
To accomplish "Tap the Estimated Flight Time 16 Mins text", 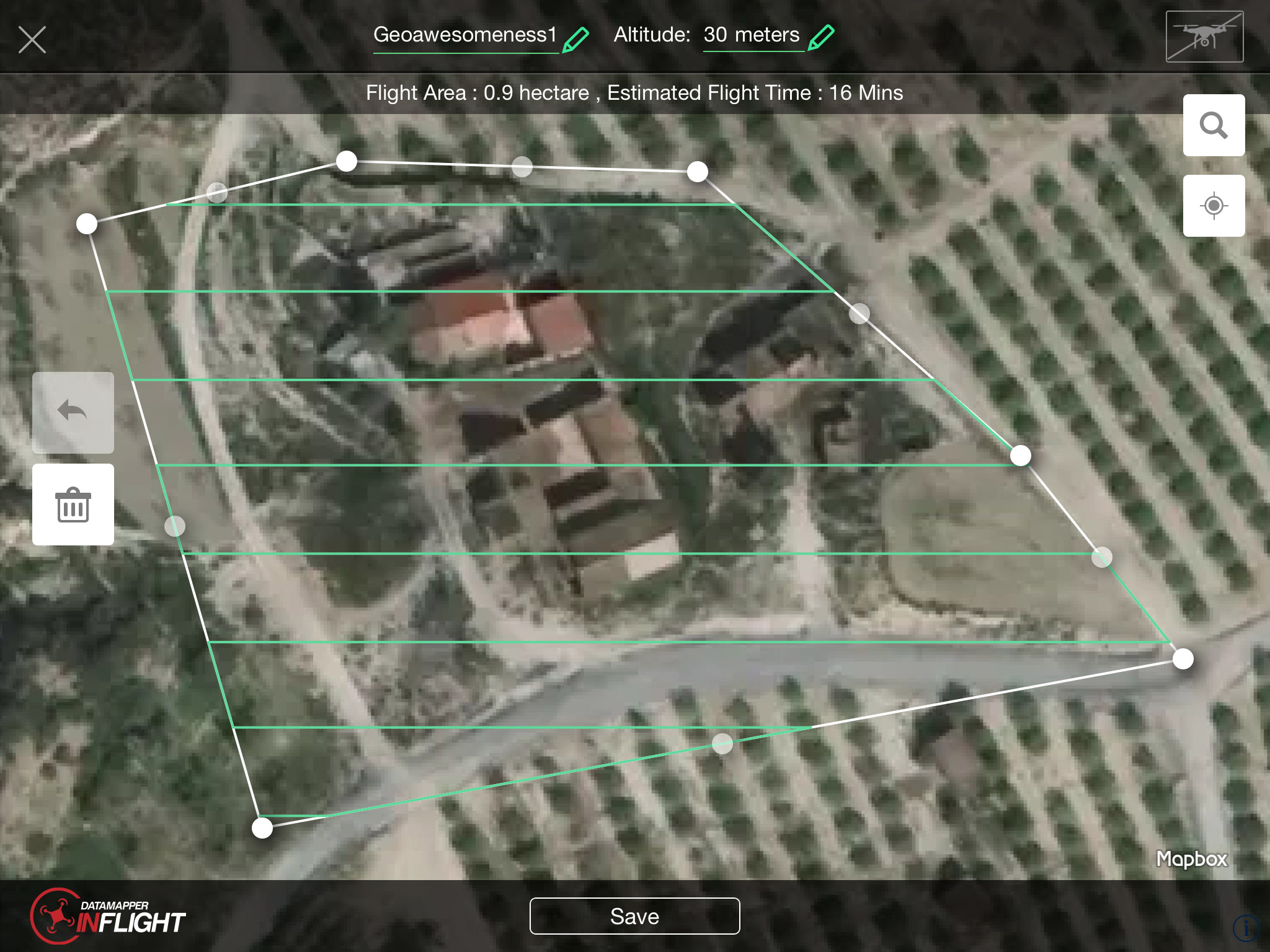I will (x=755, y=93).
